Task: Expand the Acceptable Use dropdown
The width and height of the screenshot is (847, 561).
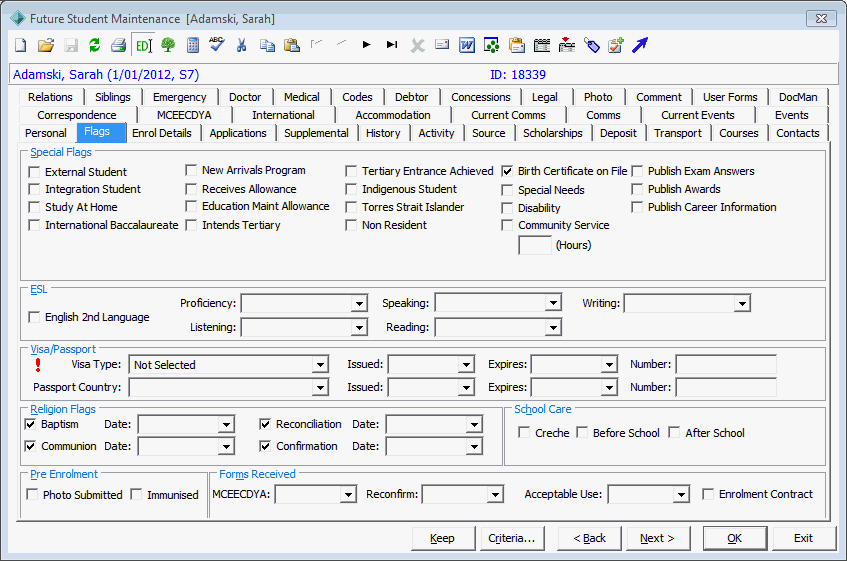Action: point(681,494)
